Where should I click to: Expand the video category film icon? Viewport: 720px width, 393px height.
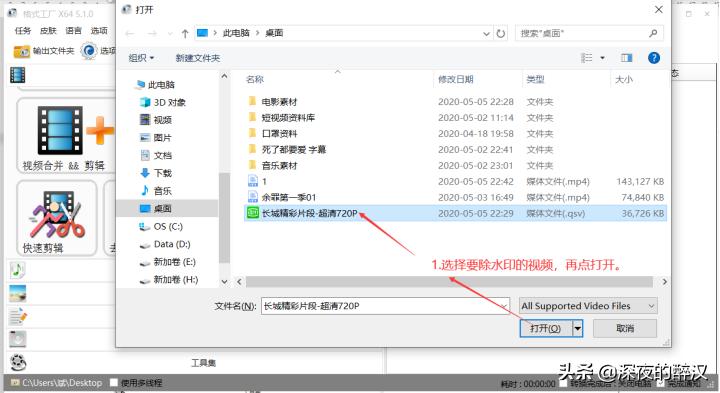pos(17,75)
